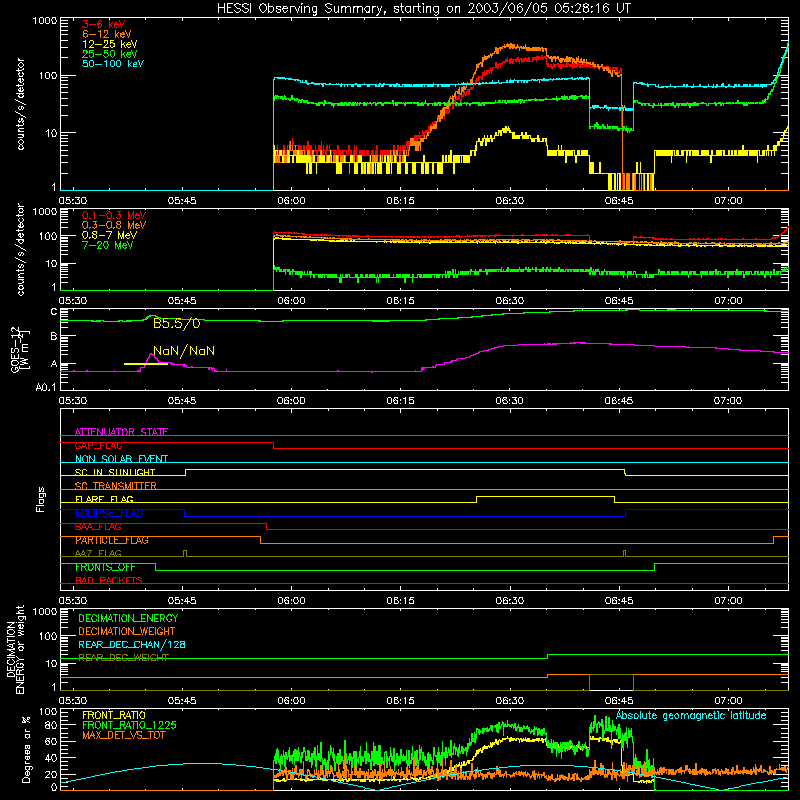Click the DECIMATION ENERGY or weight axis label
800x800 pixels.
coord(15,649)
